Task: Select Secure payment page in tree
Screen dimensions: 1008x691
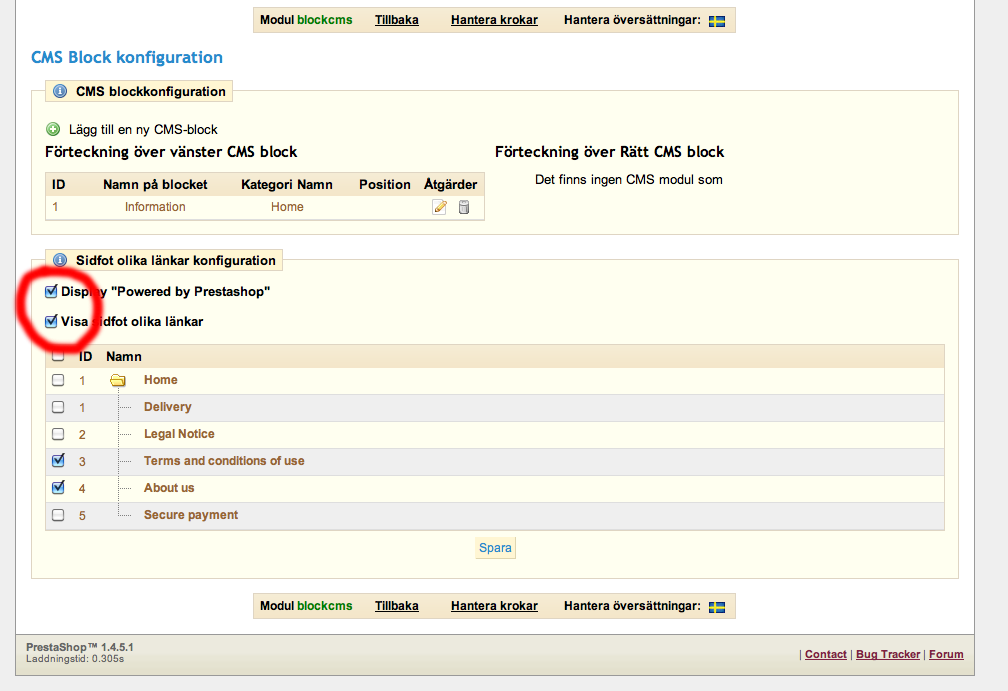Action: (x=191, y=515)
